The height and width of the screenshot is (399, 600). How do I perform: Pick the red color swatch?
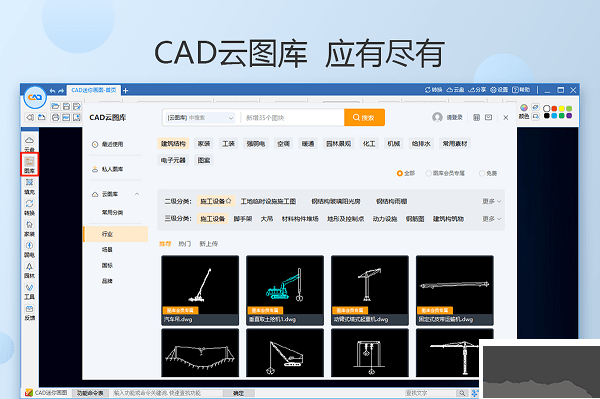[554, 109]
